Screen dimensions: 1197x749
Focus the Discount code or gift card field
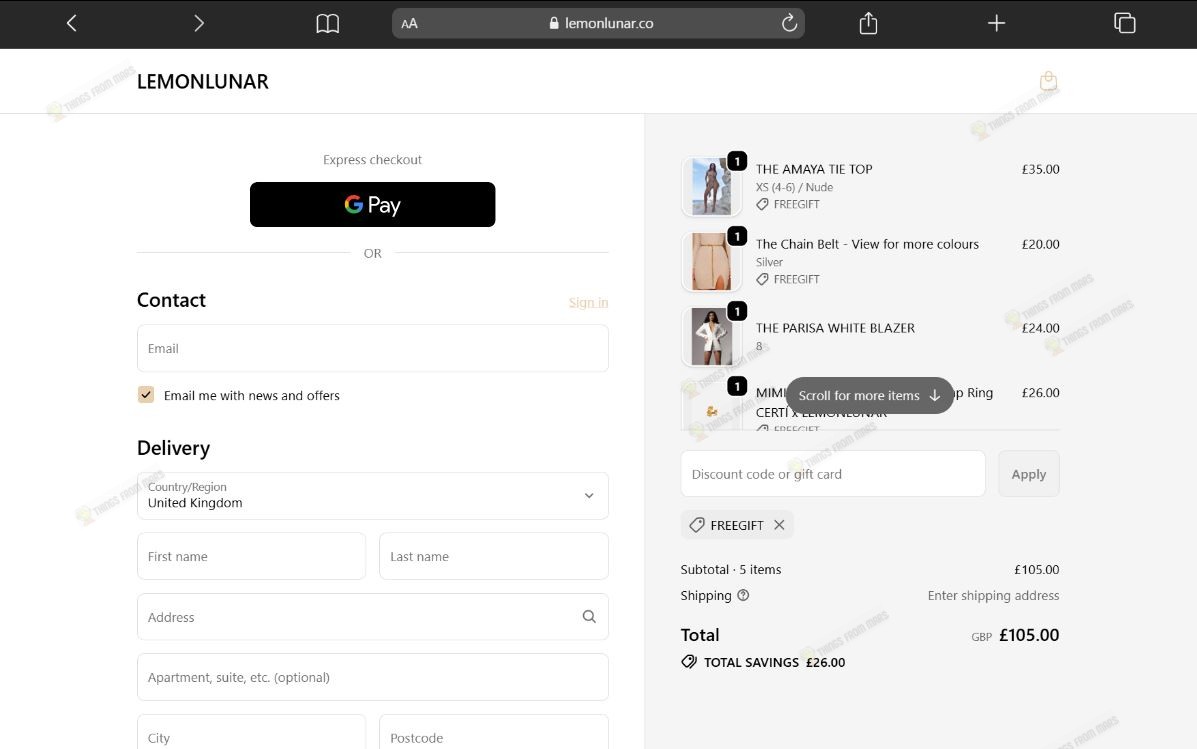[833, 473]
